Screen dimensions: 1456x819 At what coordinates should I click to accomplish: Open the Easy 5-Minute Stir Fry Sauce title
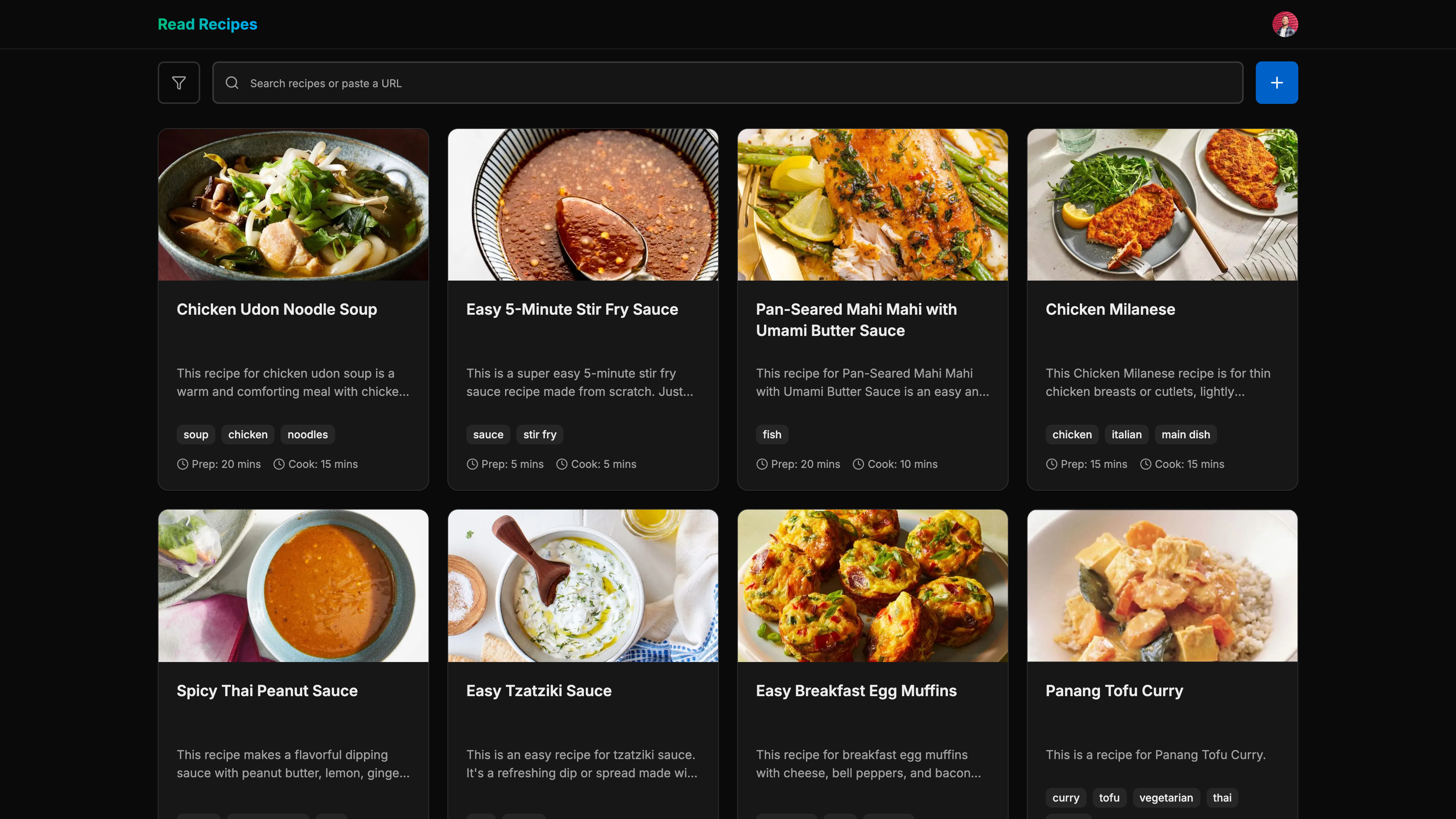tap(572, 309)
